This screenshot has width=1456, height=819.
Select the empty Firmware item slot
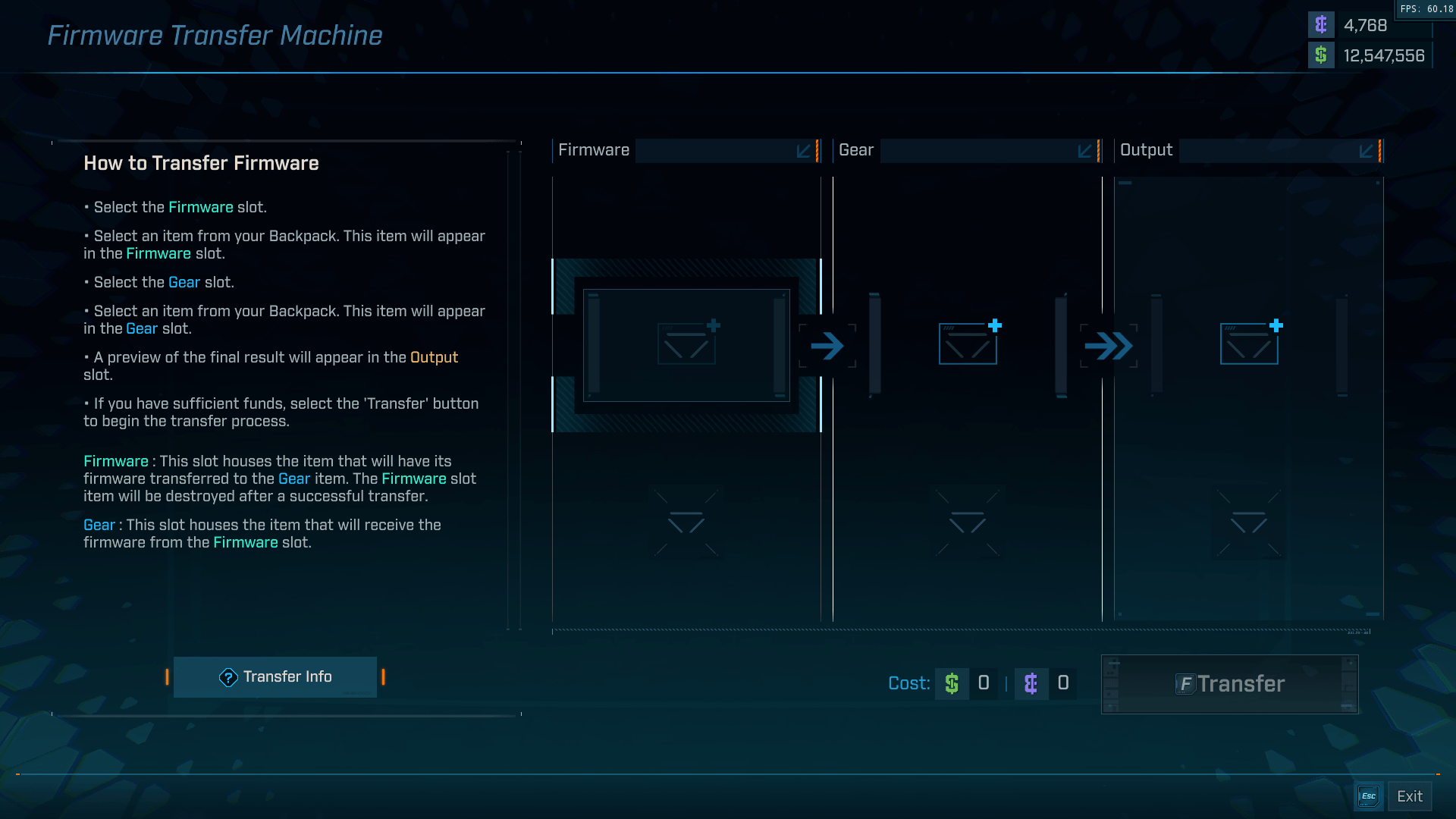click(686, 345)
